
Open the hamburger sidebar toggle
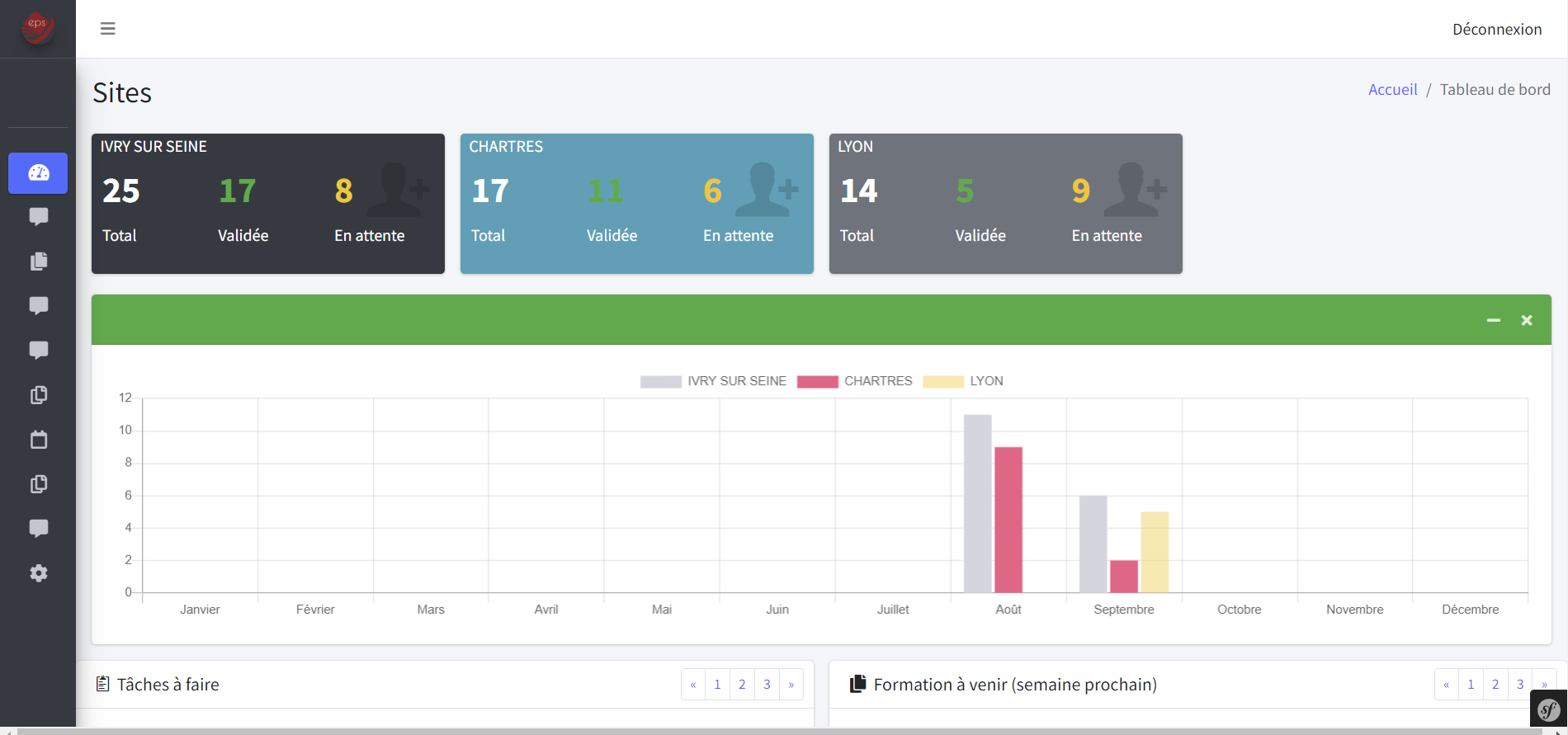click(107, 29)
